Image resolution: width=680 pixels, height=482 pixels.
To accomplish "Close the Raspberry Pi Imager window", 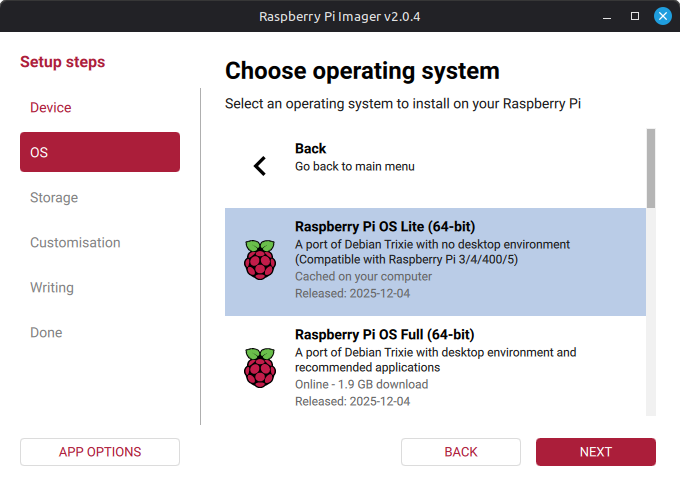I will pyautogui.click(x=662, y=16).
